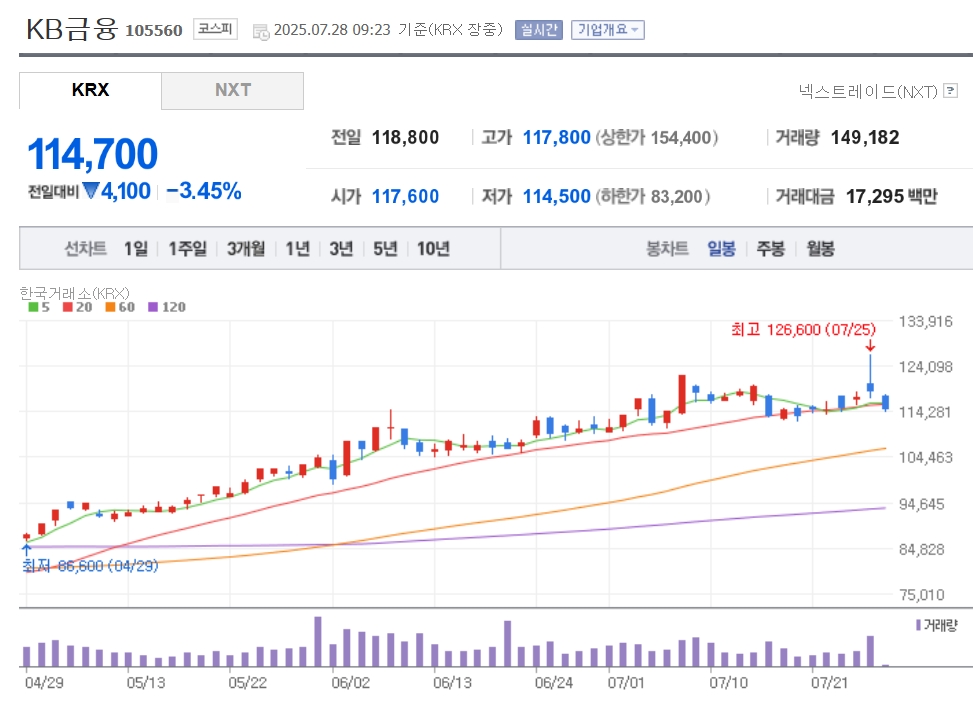This screenshot has height=705, width=973.
Task: Click the KB금융 stock name heading
Action: click(72, 29)
